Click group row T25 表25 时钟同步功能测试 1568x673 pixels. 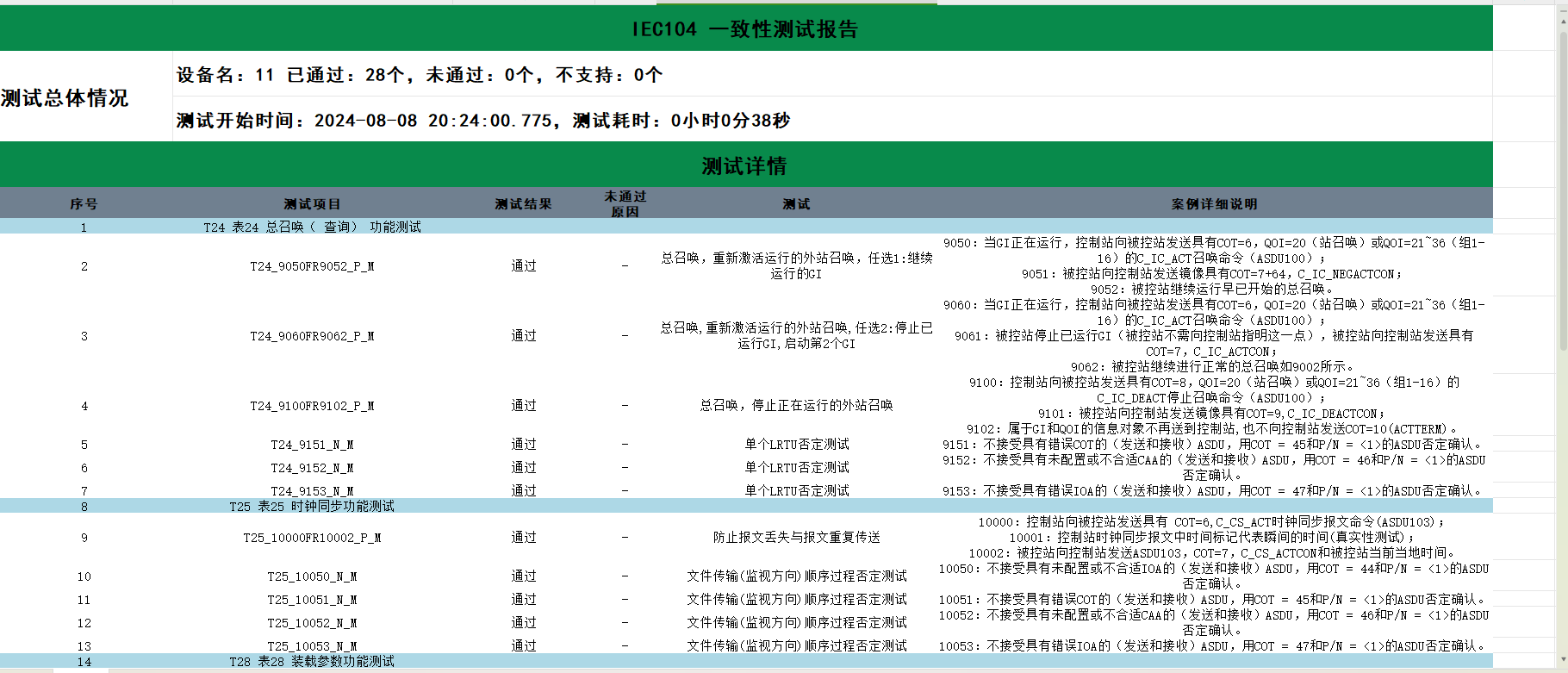(746, 506)
